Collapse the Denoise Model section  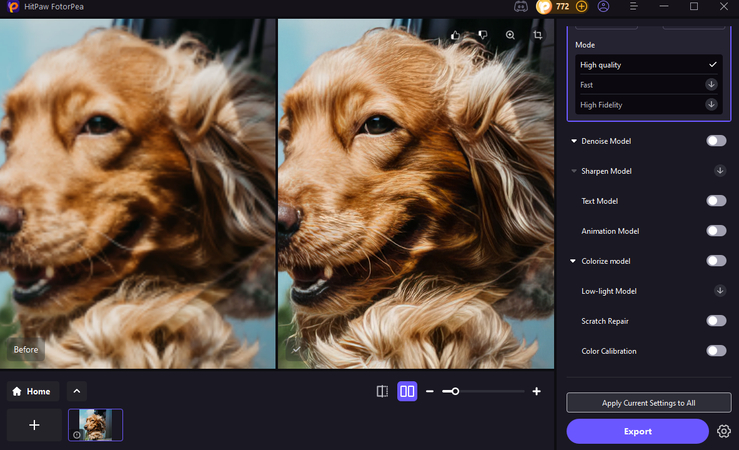[x=574, y=141]
